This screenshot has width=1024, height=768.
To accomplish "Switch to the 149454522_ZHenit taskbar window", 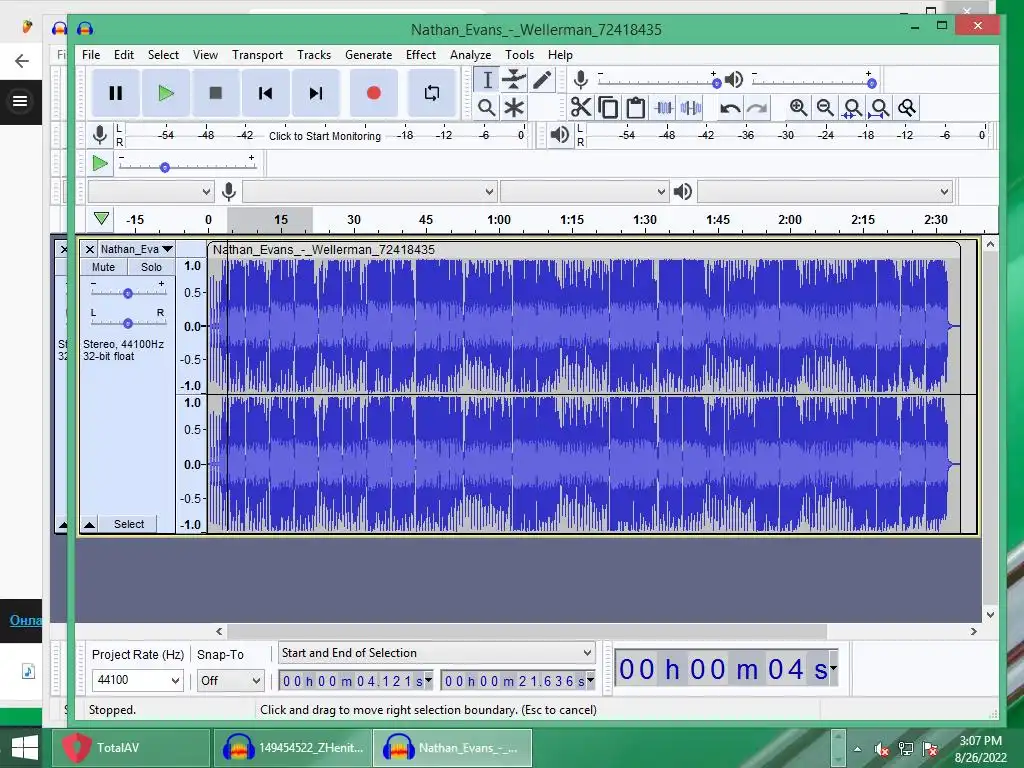I will 292,748.
